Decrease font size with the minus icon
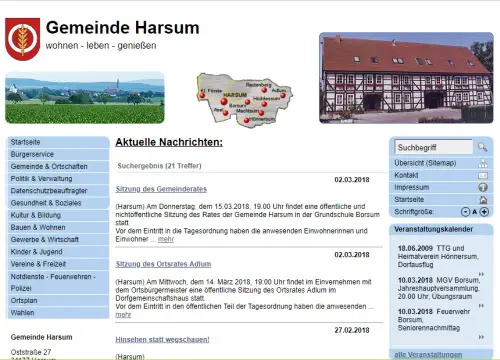 coord(465,212)
